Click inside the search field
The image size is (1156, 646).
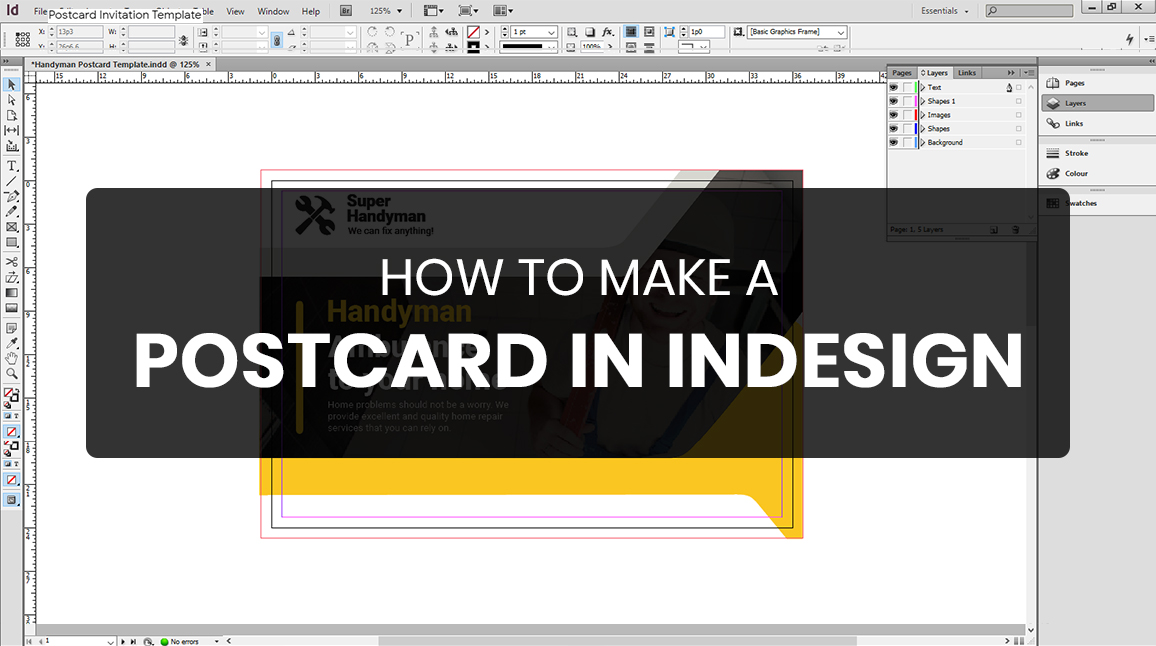[x=1028, y=10]
